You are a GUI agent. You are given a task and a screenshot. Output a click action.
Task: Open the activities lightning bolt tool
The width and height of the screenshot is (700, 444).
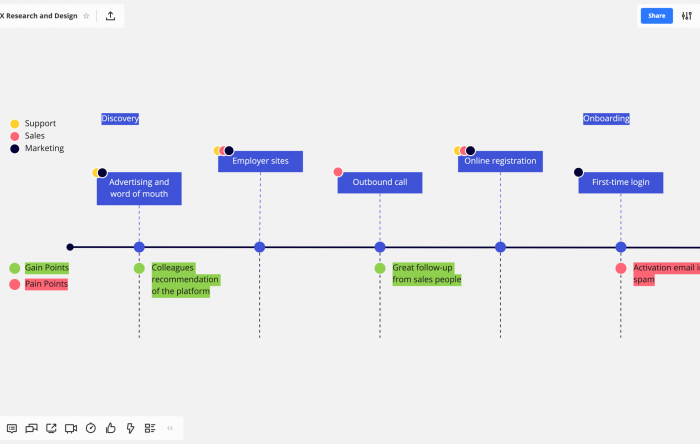[x=130, y=428]
